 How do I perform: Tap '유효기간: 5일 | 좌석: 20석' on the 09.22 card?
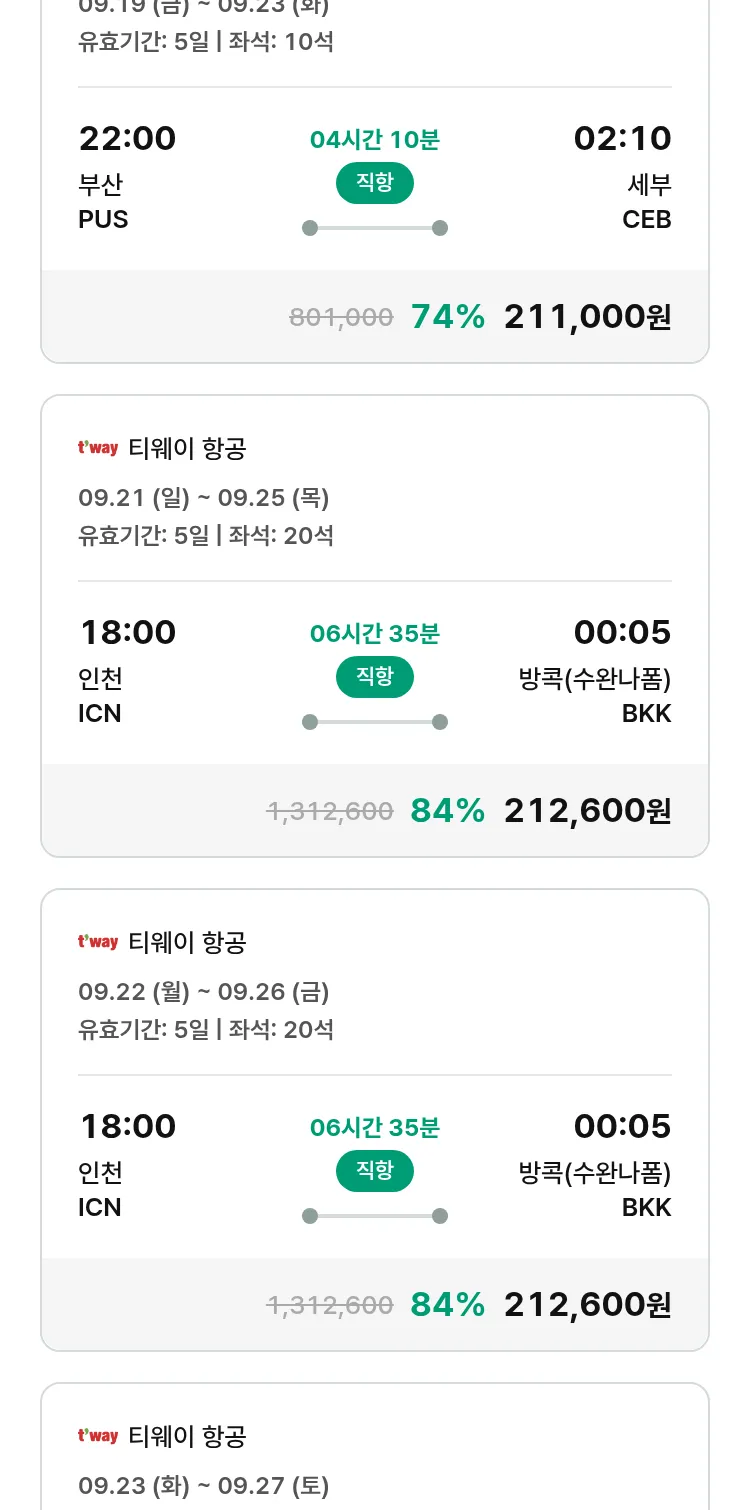(206, 1029)
